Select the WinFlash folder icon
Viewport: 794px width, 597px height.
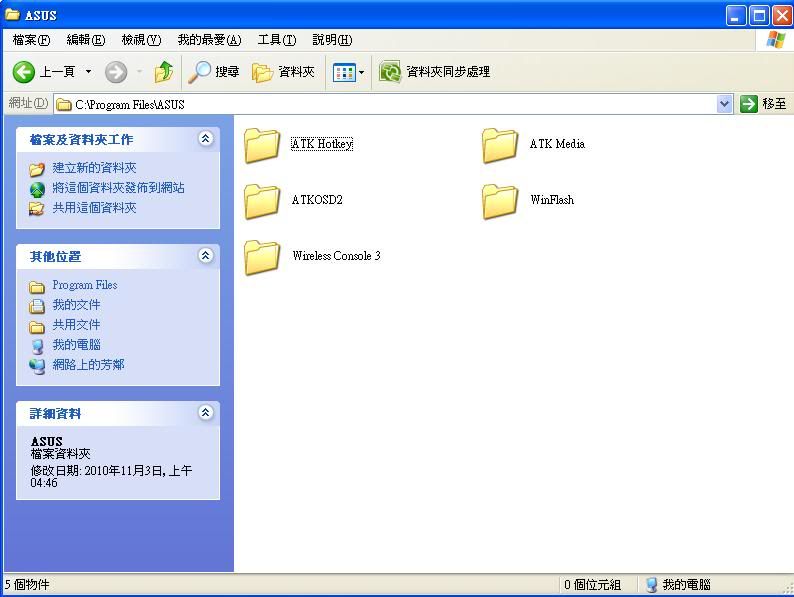pos(500,201)
